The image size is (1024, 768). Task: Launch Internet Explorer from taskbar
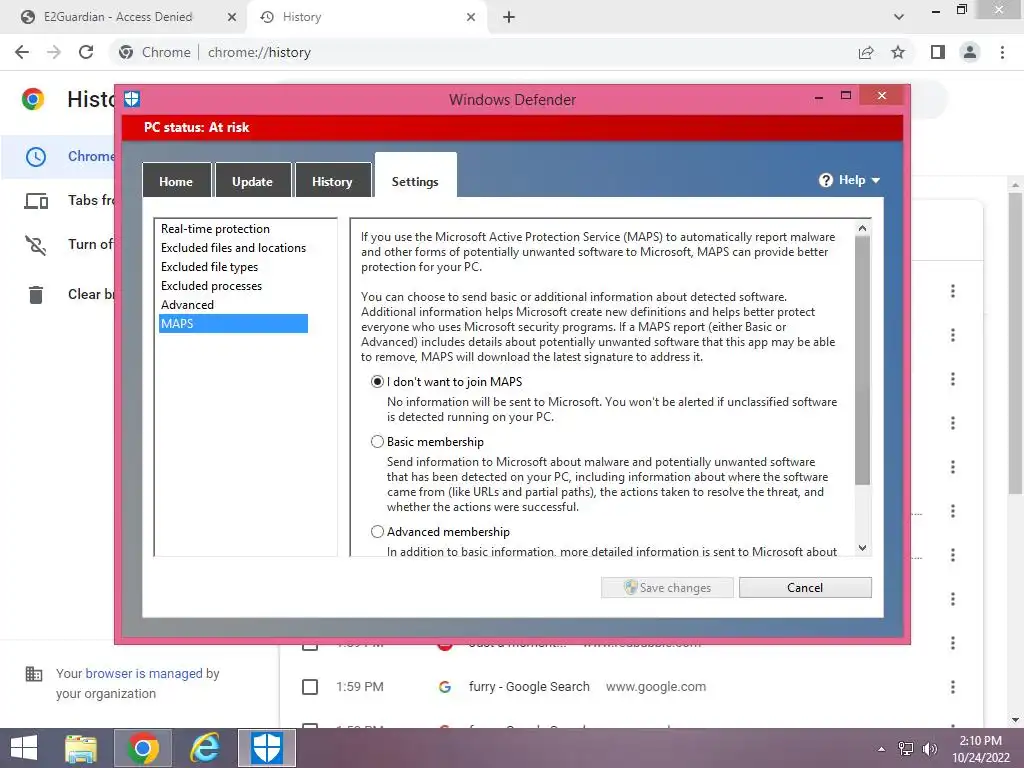click(x=204, y=748)
